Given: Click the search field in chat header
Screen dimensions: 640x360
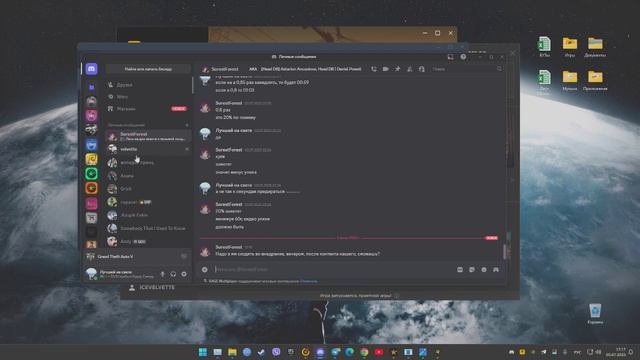Looking at the screenshot, I should pos(467,69).
